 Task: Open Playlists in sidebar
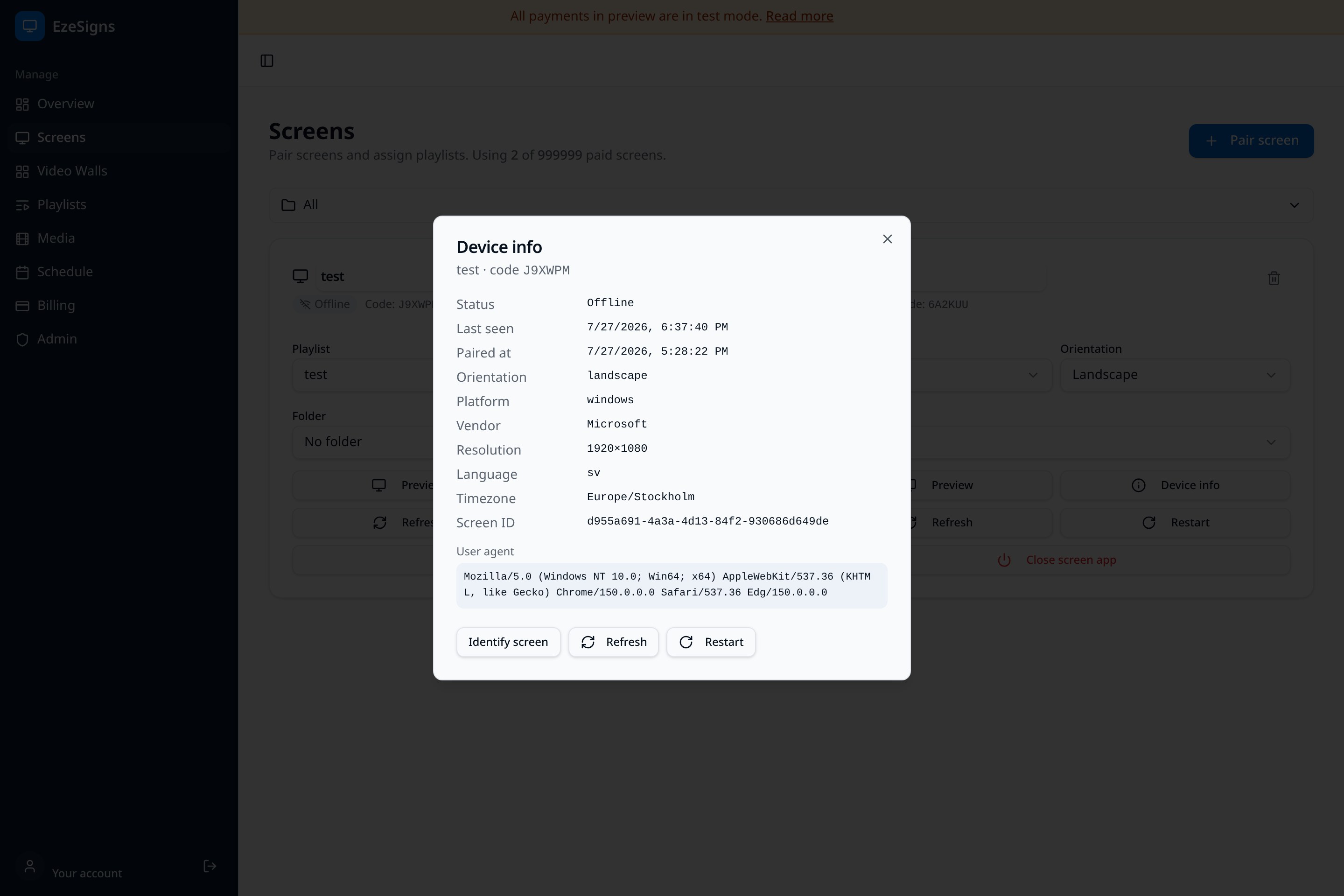(x=119, y=204)
